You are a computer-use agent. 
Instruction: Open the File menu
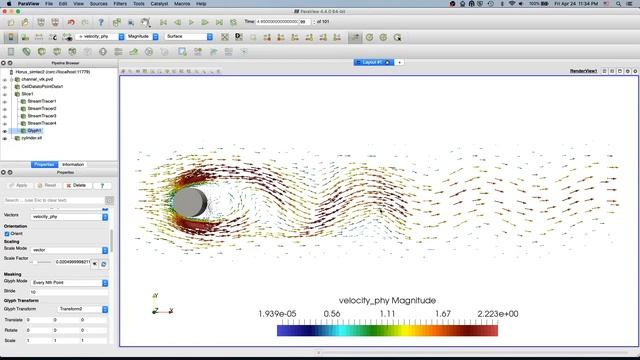[49, 4]
